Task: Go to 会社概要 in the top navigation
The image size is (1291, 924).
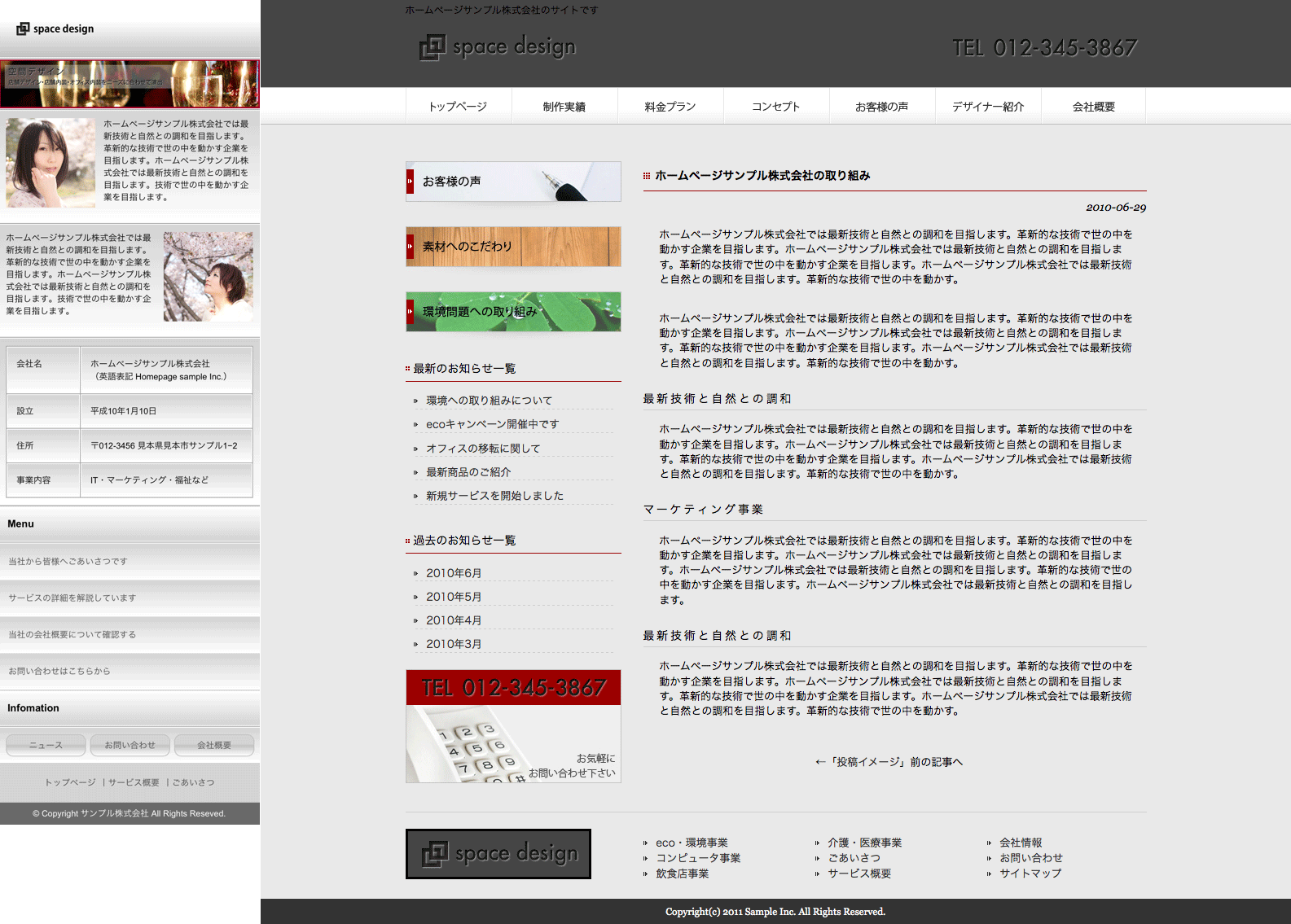Action: click(1093, 107)
